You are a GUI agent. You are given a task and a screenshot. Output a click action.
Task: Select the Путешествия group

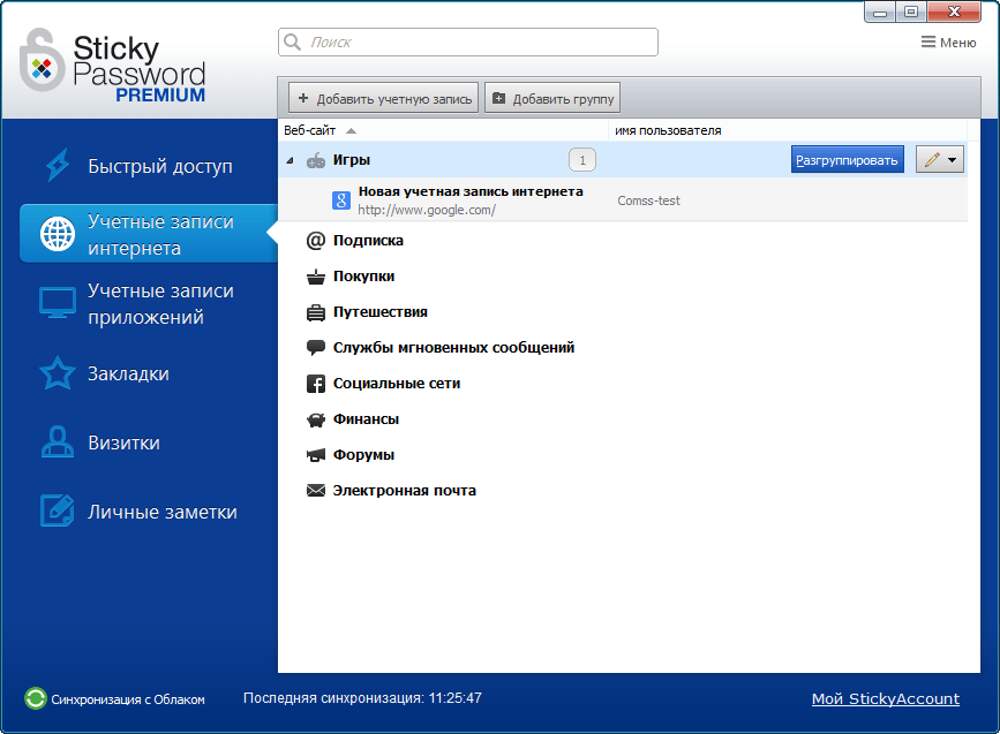380,312
